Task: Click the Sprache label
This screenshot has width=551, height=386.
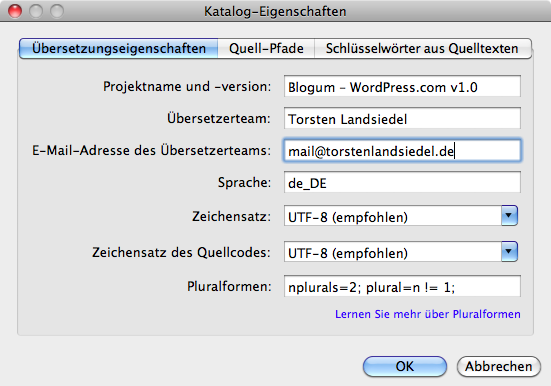Action: tap(245, 182)
